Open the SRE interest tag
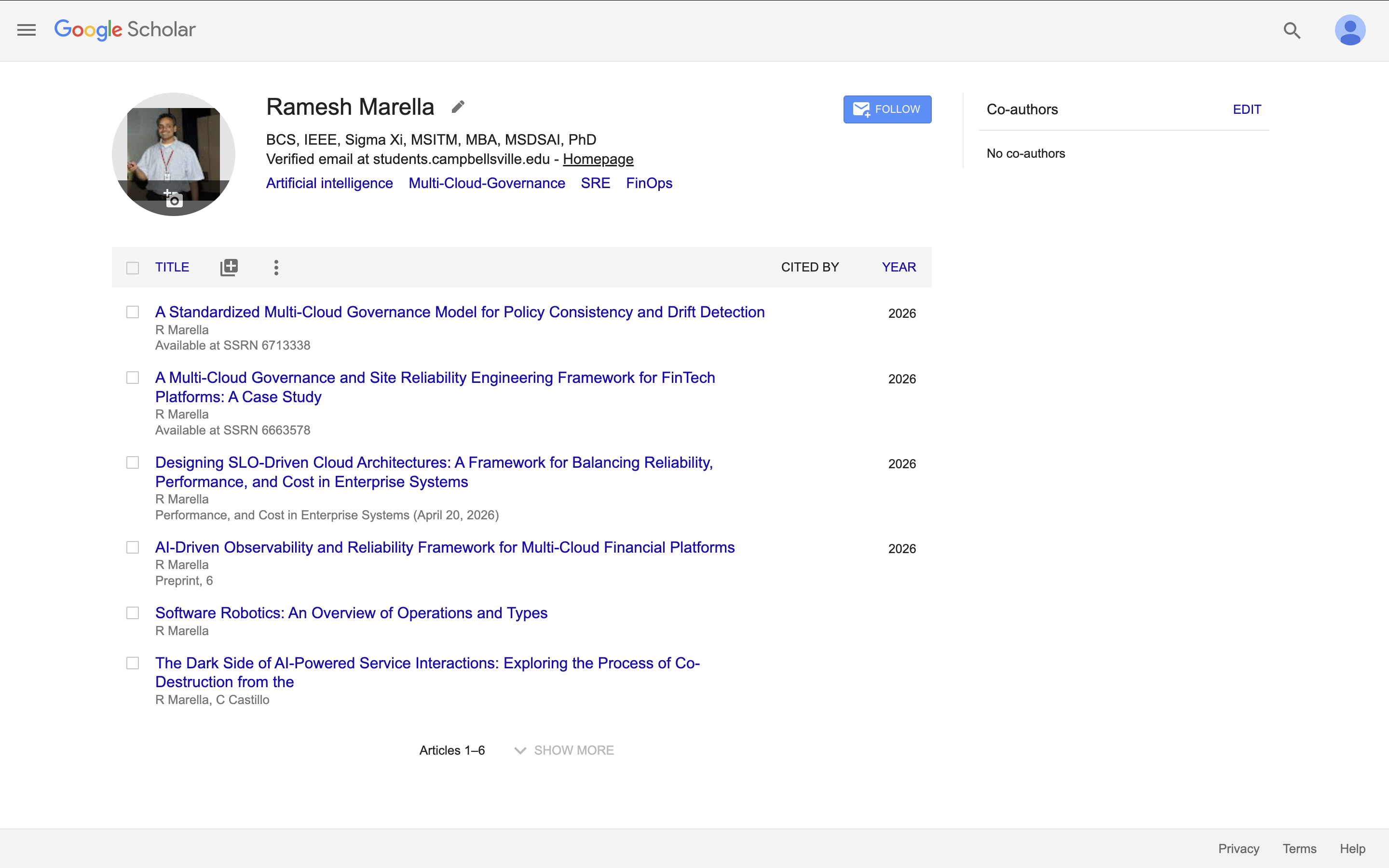 [x=595, y=183]
